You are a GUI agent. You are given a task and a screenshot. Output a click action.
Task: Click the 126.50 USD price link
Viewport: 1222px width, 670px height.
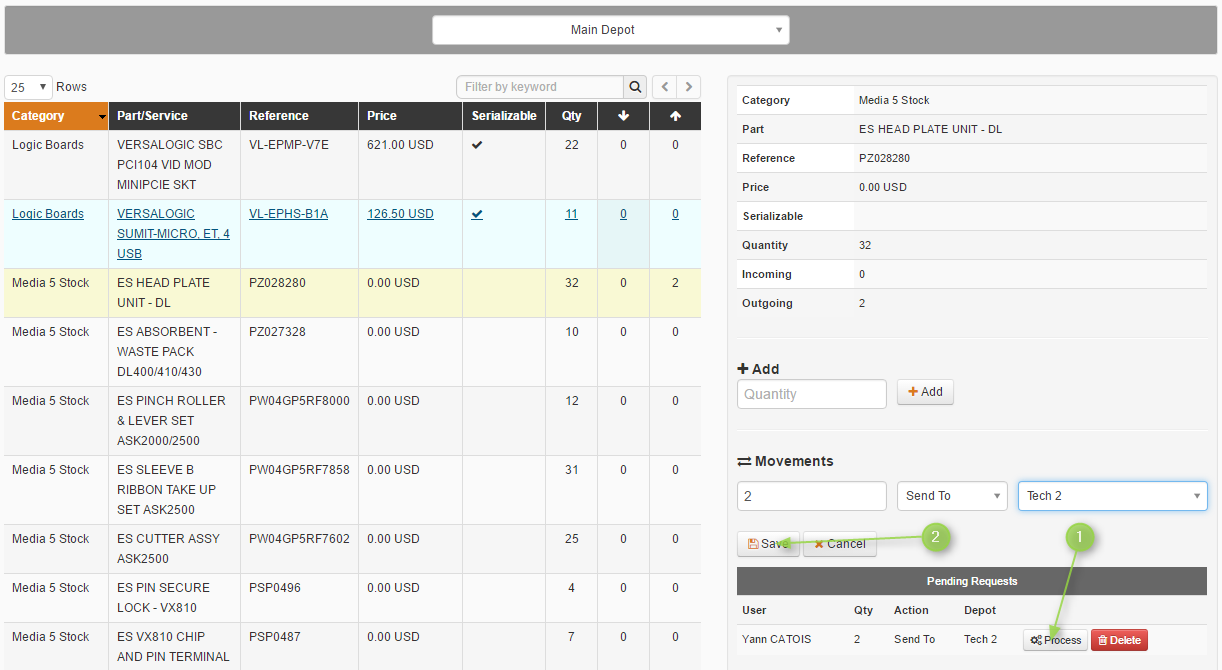pyautogui.click(x=400, y=214)
